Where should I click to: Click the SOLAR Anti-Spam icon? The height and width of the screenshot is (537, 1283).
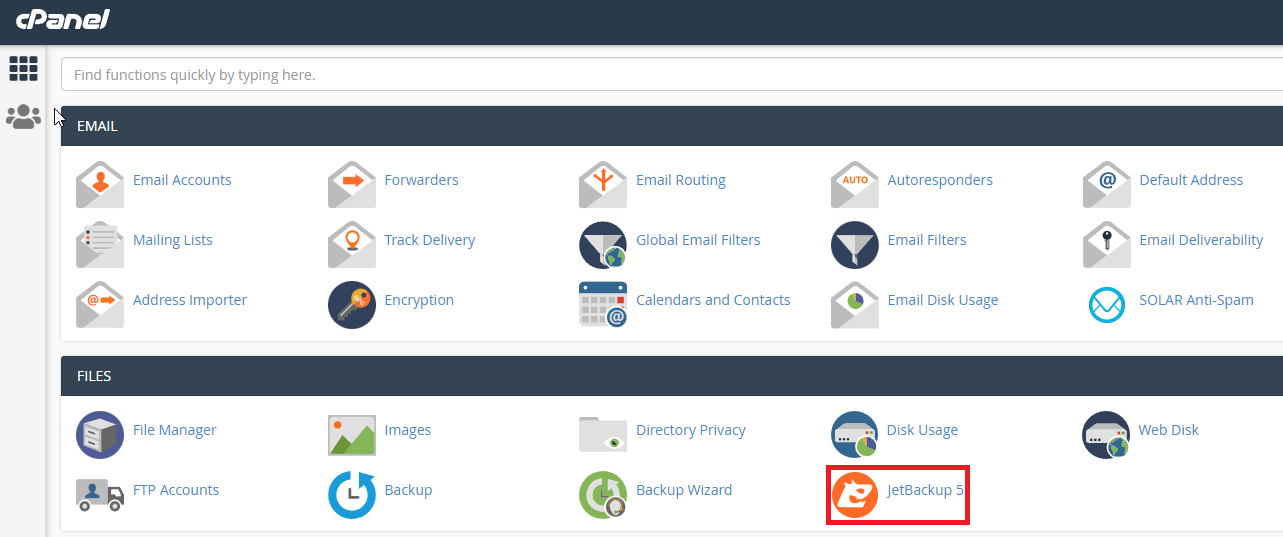1106,303
